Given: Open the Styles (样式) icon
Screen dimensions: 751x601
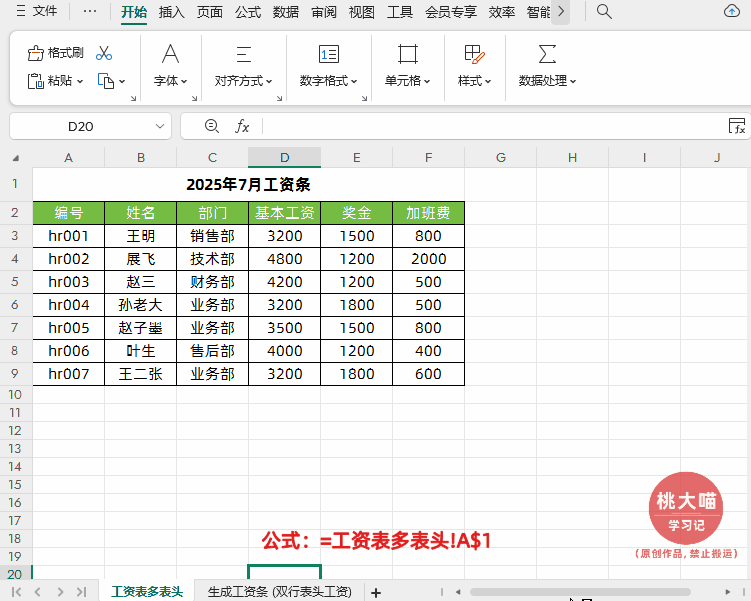Looking at the screenshot, I should click(x=474, y=54).
